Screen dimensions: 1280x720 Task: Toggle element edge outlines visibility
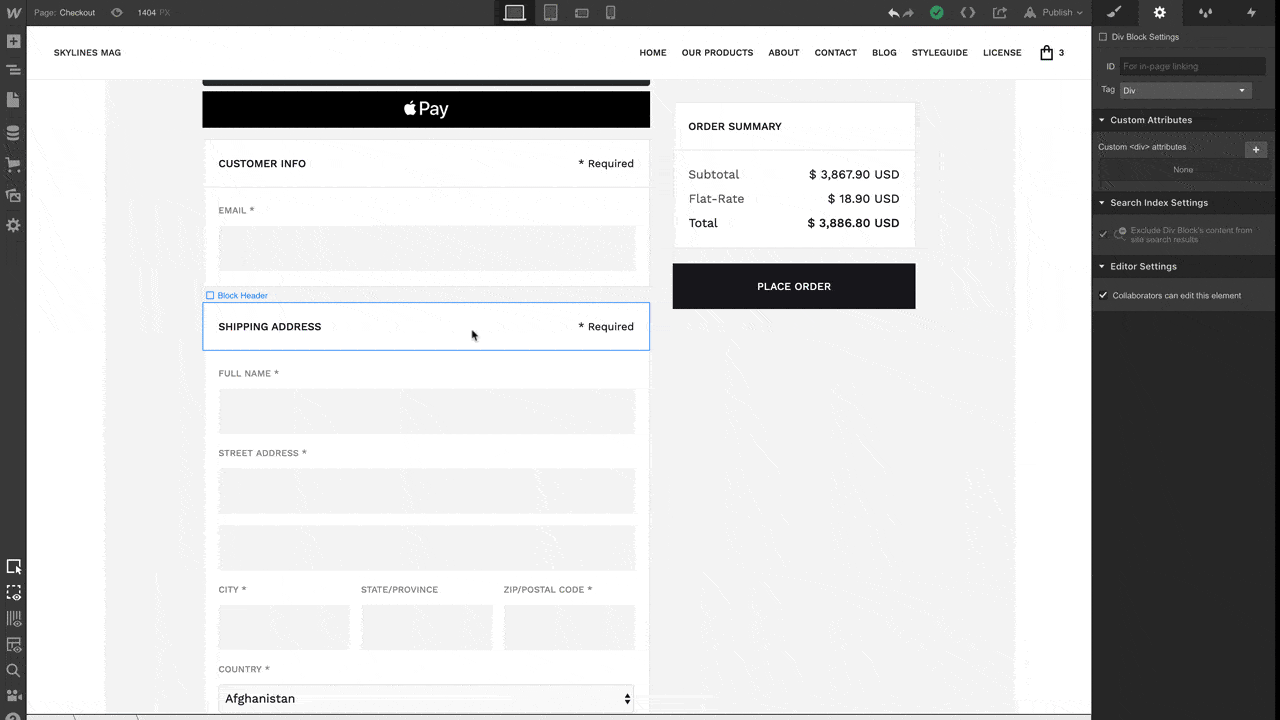click(x=13, y=592)
